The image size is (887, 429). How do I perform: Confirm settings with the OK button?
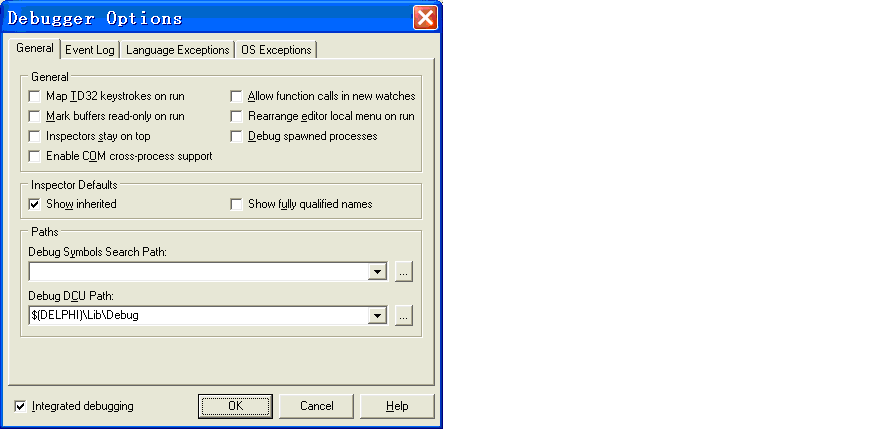(235, 406)
